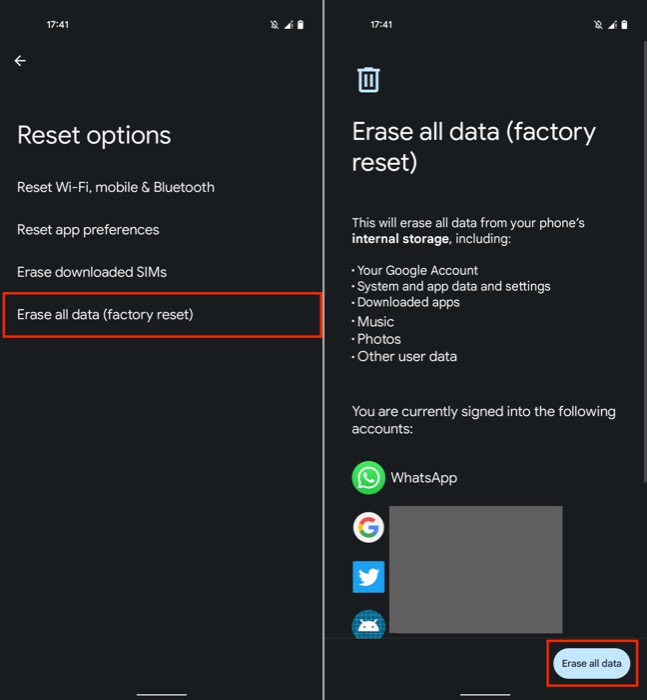Tap the grey redacted account names area

(x=476, y=569)
